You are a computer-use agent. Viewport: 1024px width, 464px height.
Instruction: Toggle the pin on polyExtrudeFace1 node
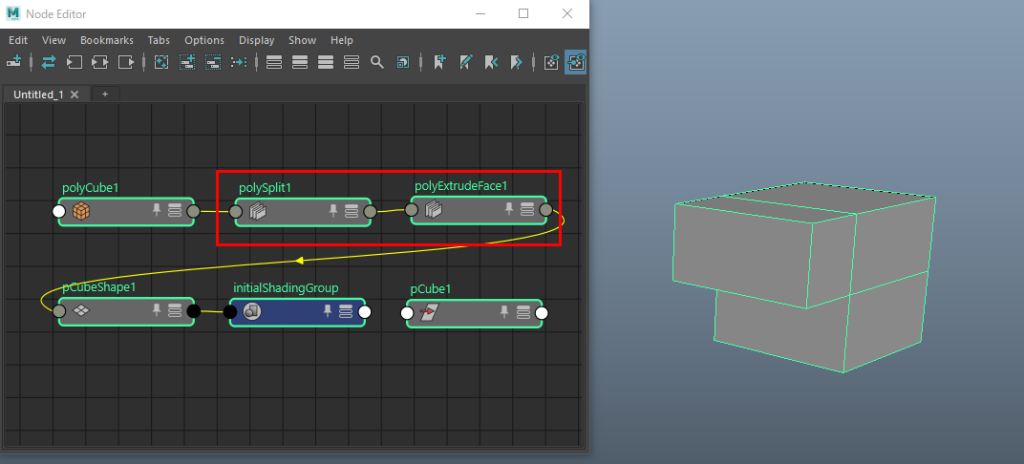point(509,208)
